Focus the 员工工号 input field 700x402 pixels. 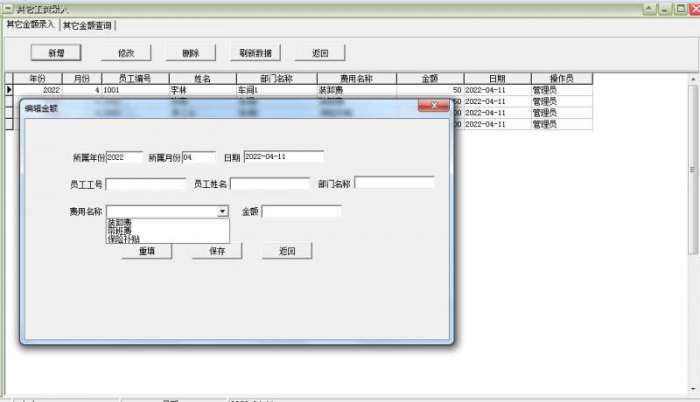[146, 184]
